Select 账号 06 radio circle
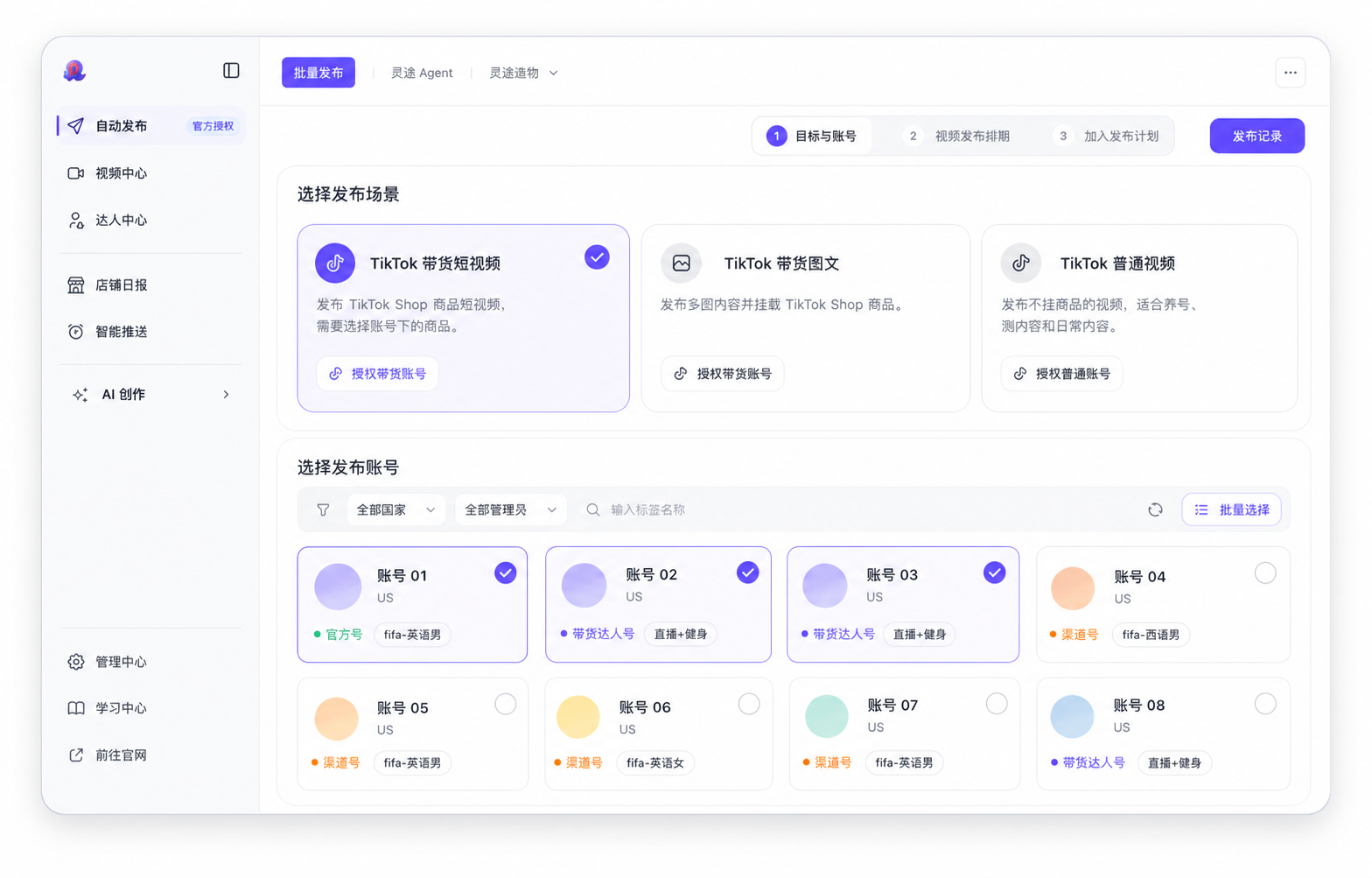1372x878 pixels. 749,704
